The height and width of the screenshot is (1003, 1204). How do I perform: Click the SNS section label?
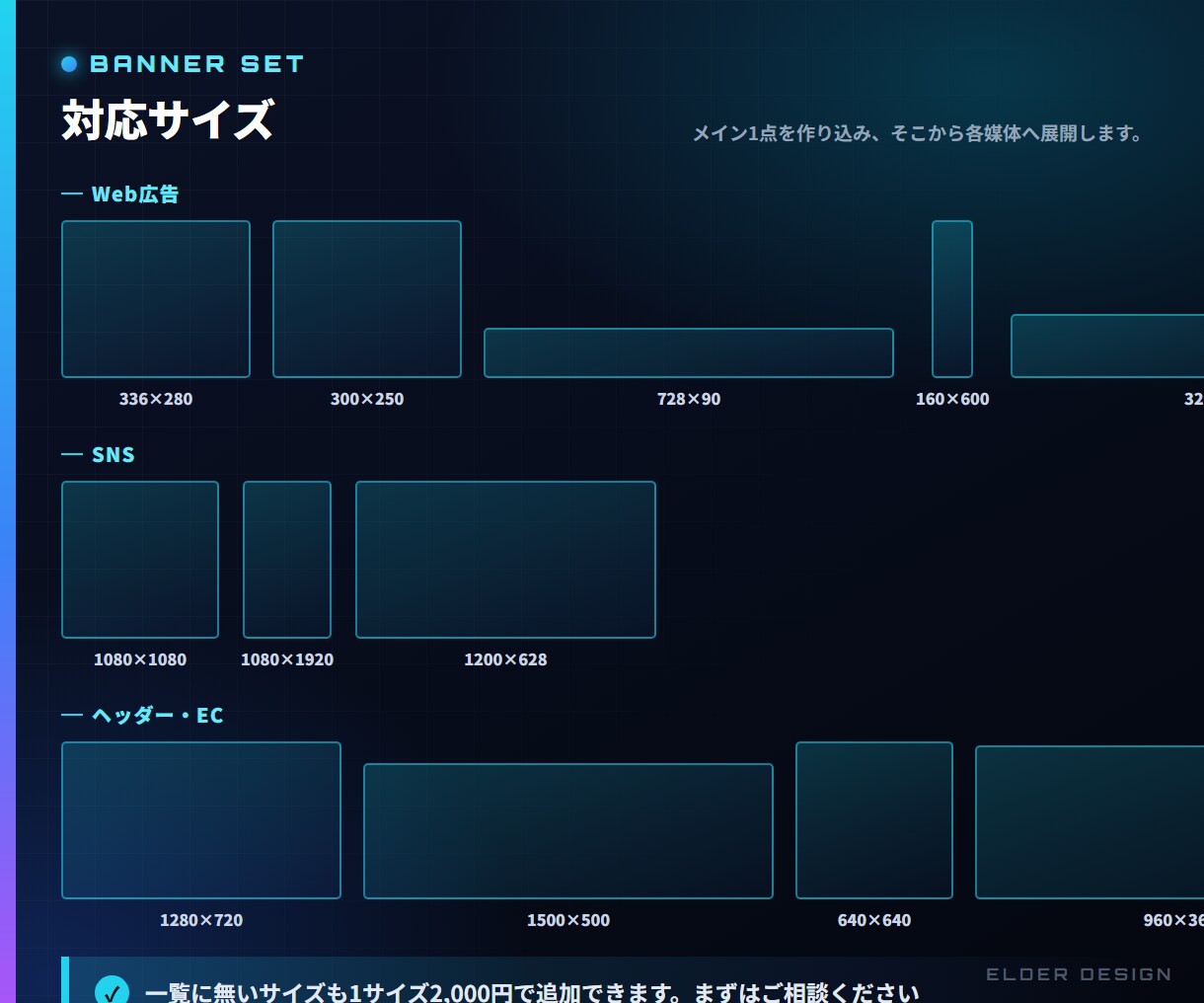click(113, 455)
